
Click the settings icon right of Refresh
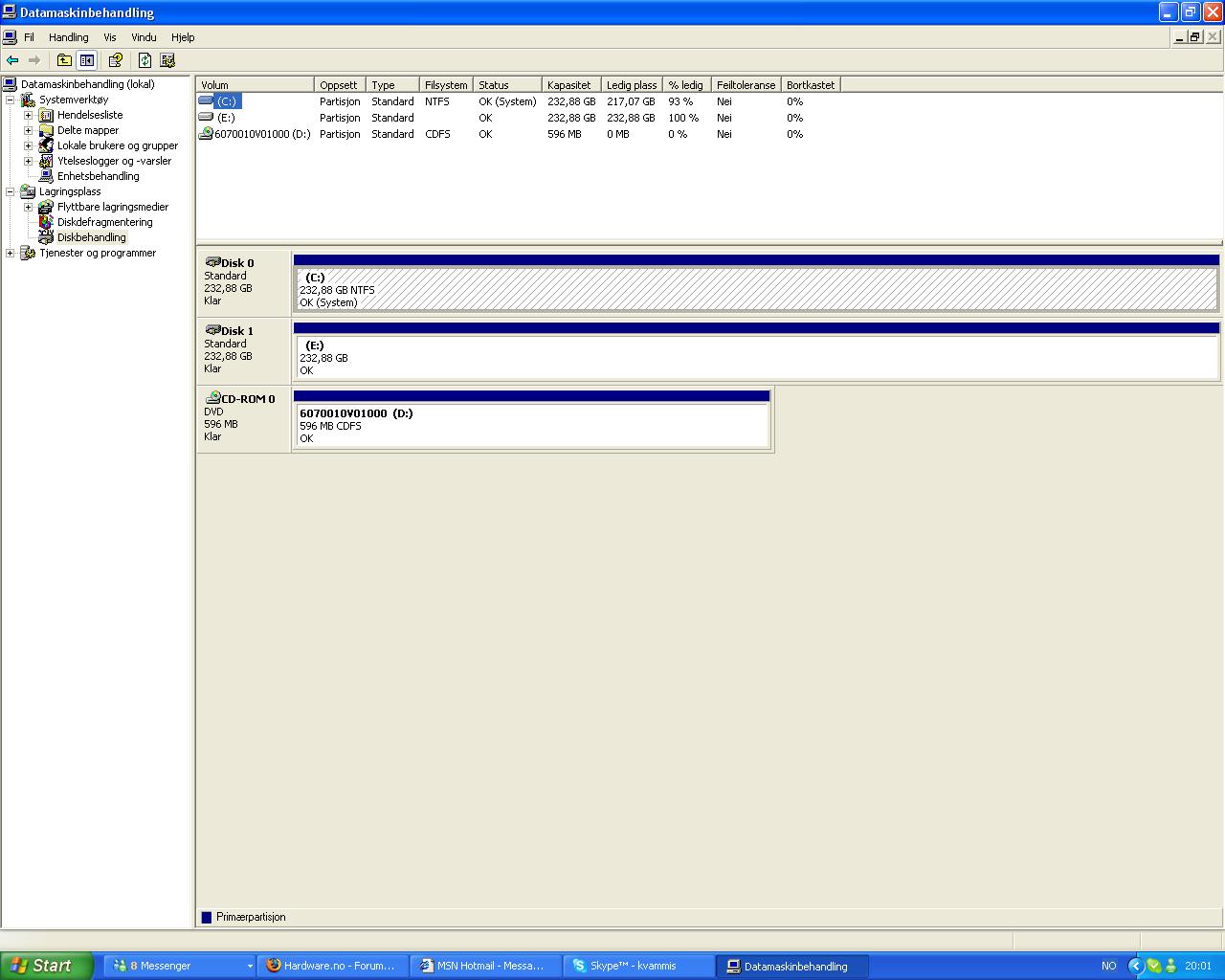pos(167,60)
